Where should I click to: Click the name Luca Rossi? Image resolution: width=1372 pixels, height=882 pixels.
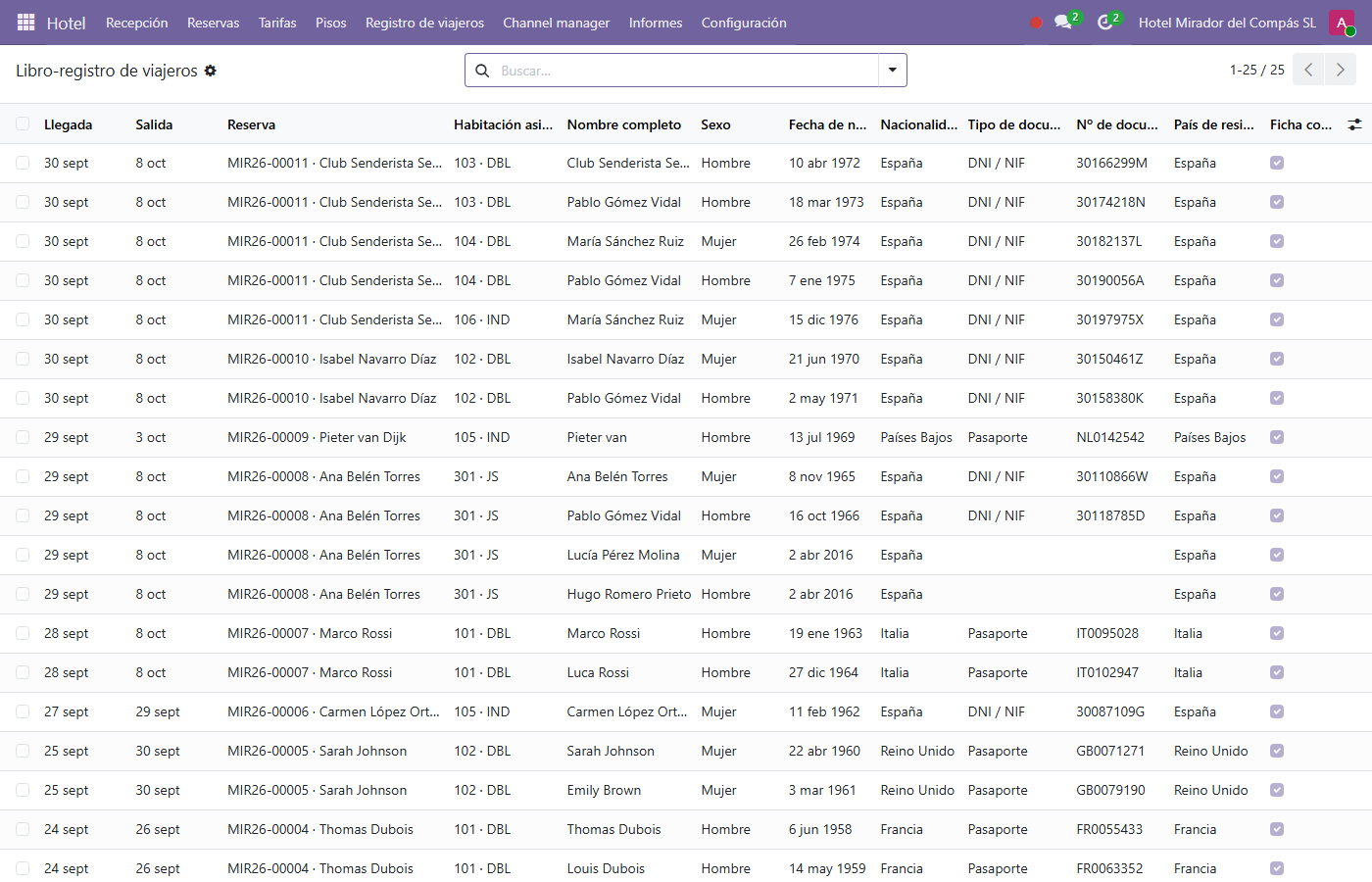click(x=598, y=672)
